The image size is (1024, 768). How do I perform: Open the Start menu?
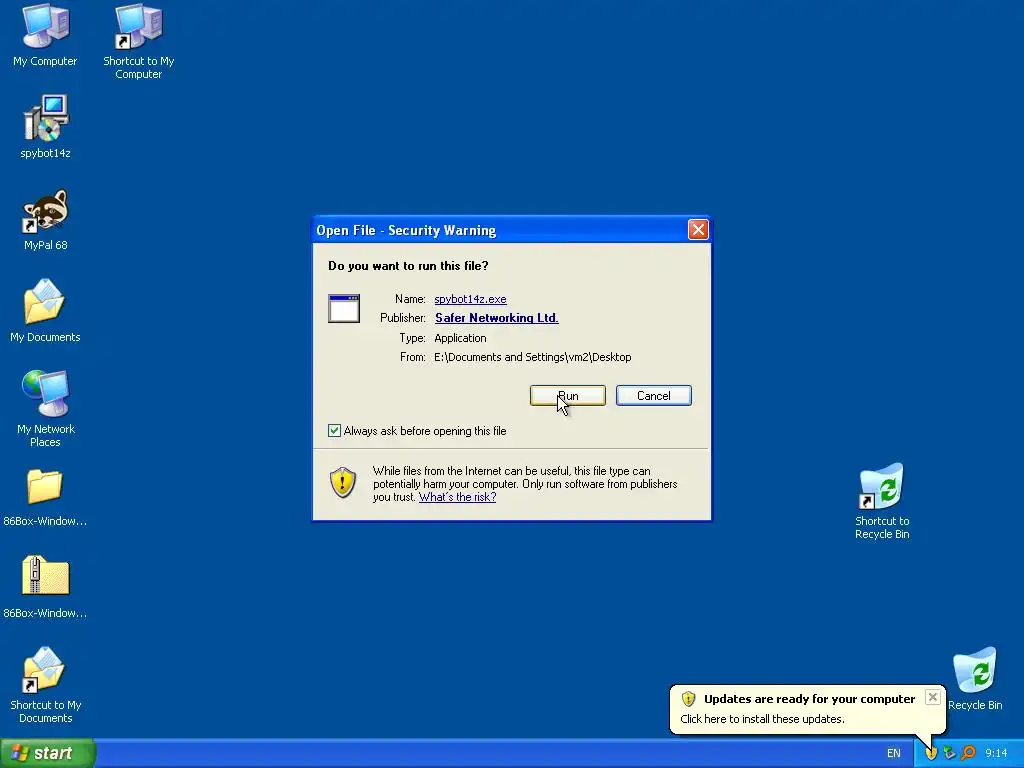coord(47,753)
